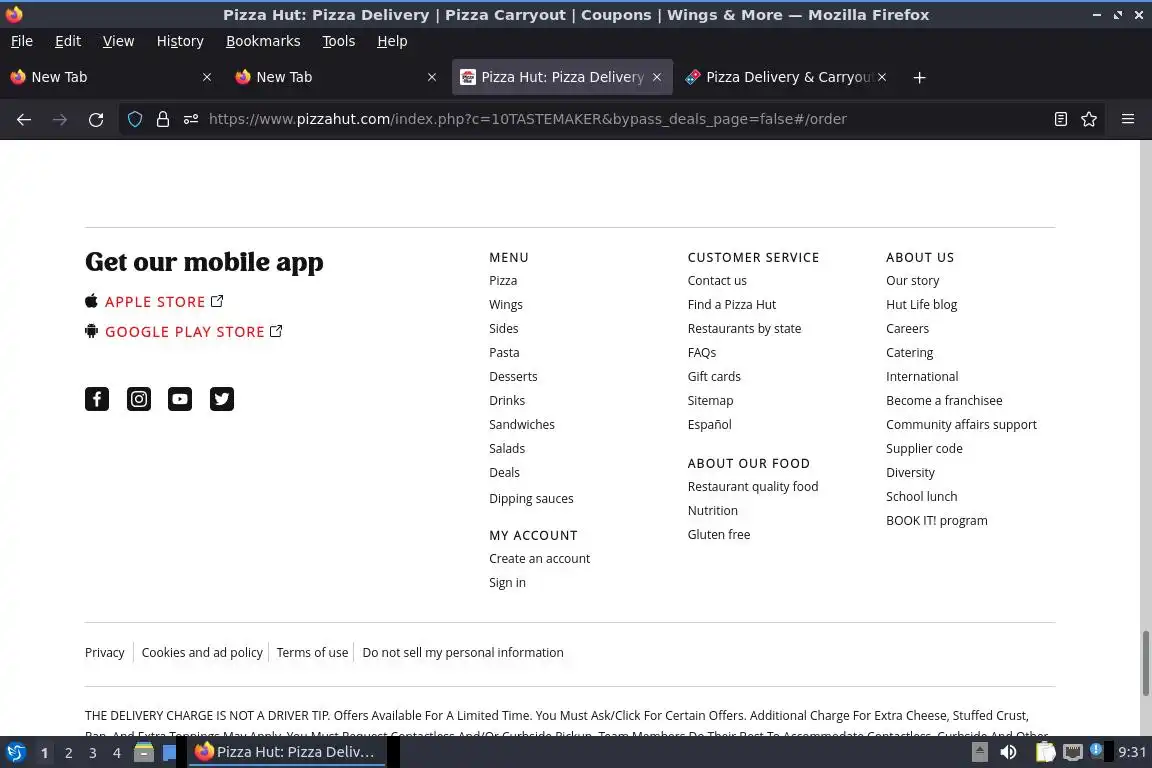Screen dimensions: 1152x768
Task: Open site permissions icon in address bar
Action: click(191, 119)
